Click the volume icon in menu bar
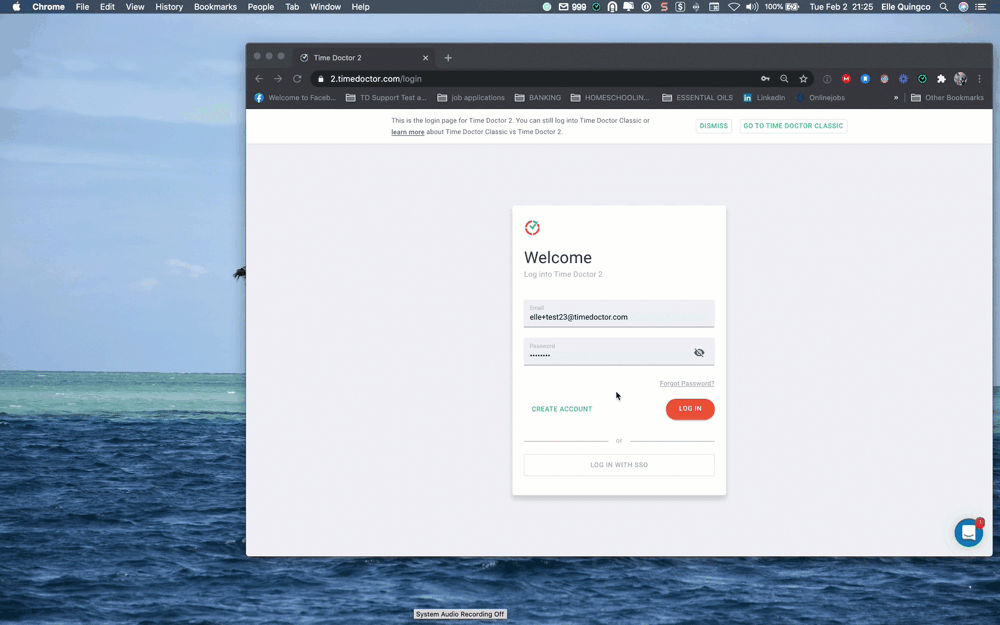 pos(752,7)
